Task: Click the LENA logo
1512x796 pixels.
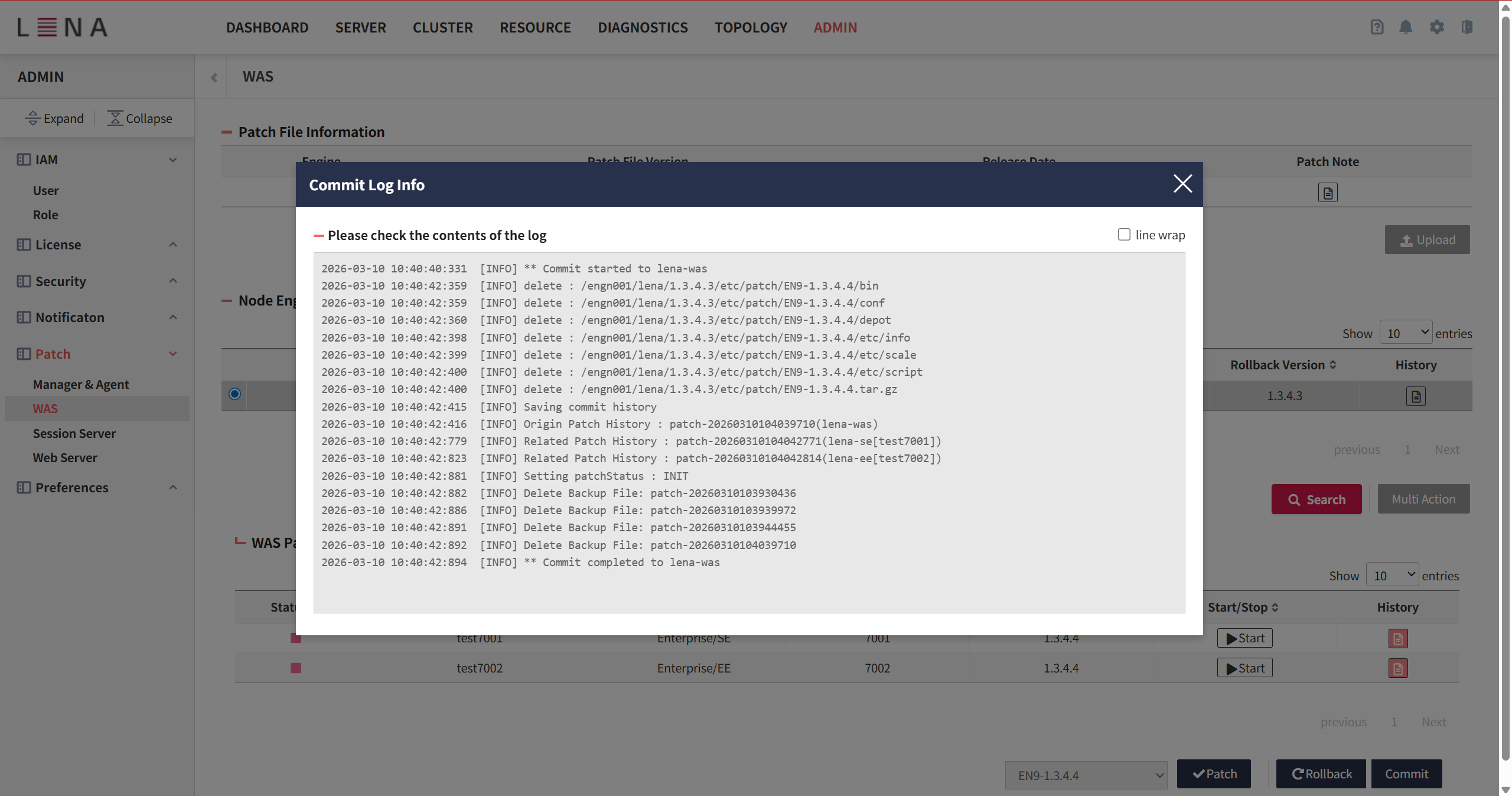Action: point(63,27)
